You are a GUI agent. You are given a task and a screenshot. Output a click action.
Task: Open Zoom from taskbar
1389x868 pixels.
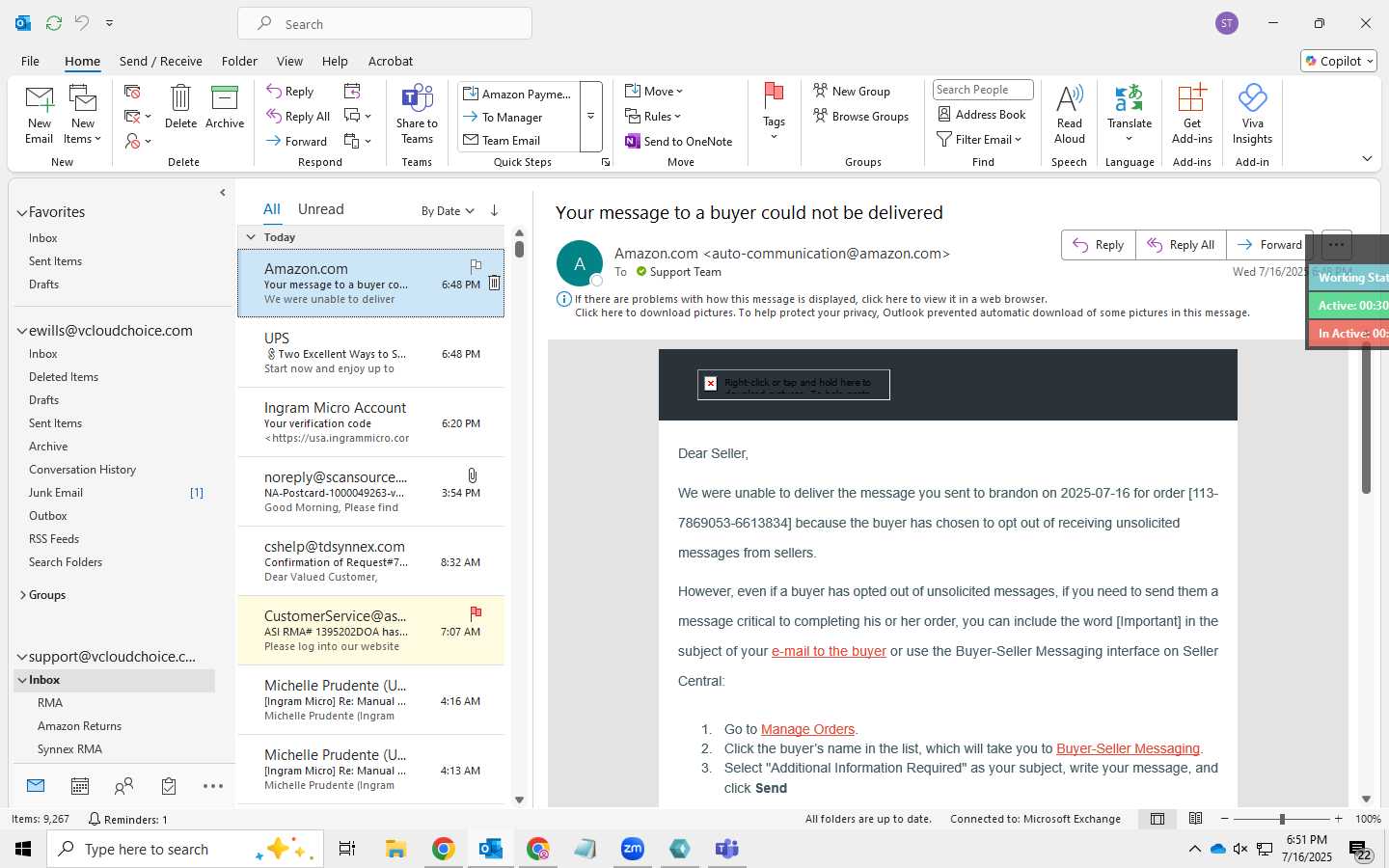tap(633, 849)
